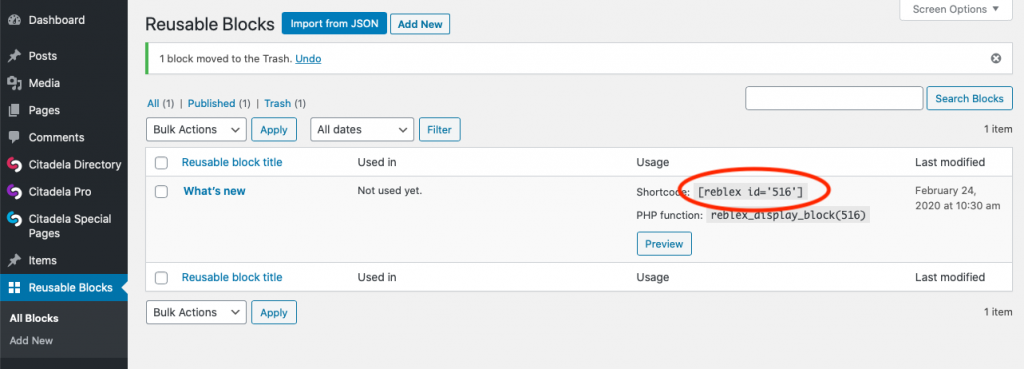The image size is (1024, 369).
Task: Click the Search Blocks button
Action: [x=969, y=99]
